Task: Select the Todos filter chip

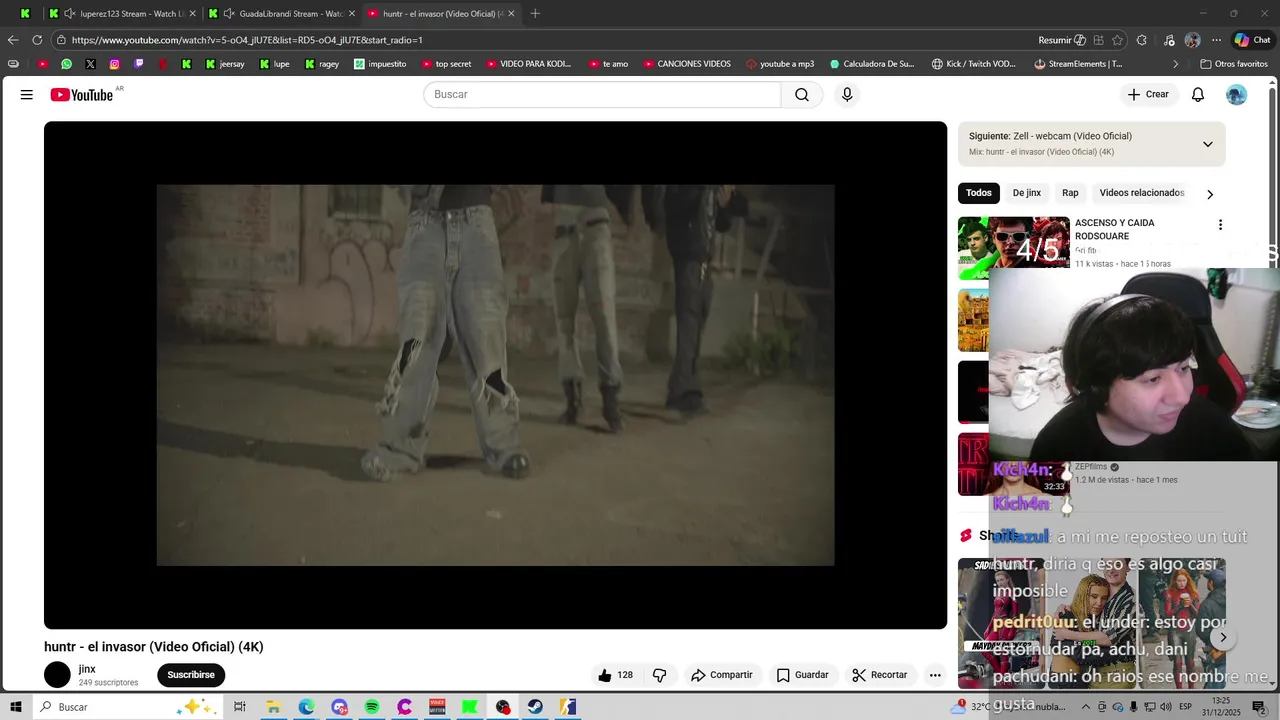Action: [x=979, y=193]
